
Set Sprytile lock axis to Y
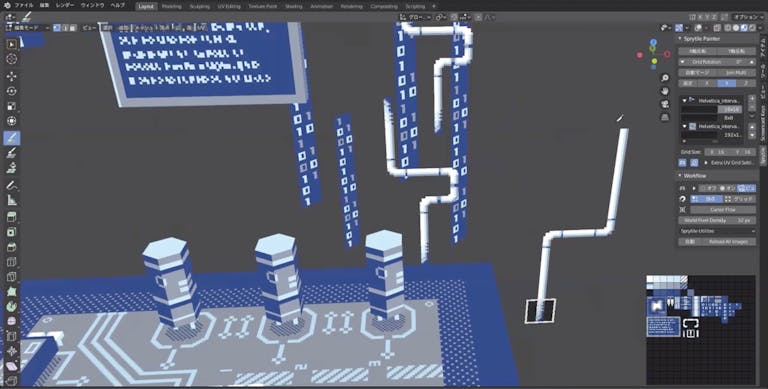(726, 83)
